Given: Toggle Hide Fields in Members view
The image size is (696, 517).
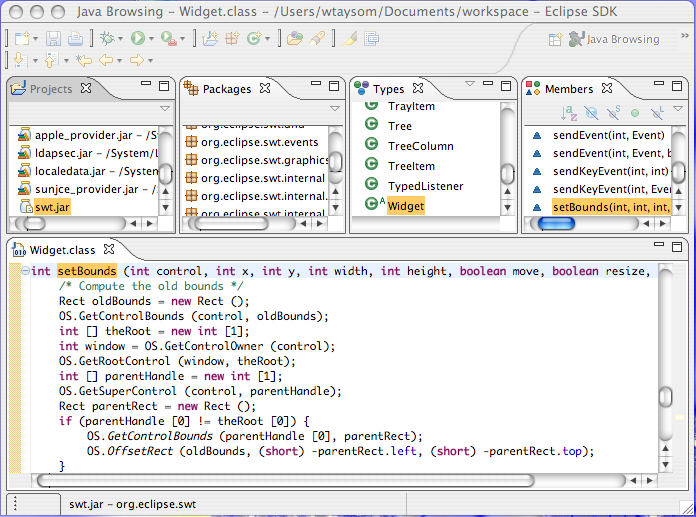Looking at the screenshot, I should click(591, 113).
